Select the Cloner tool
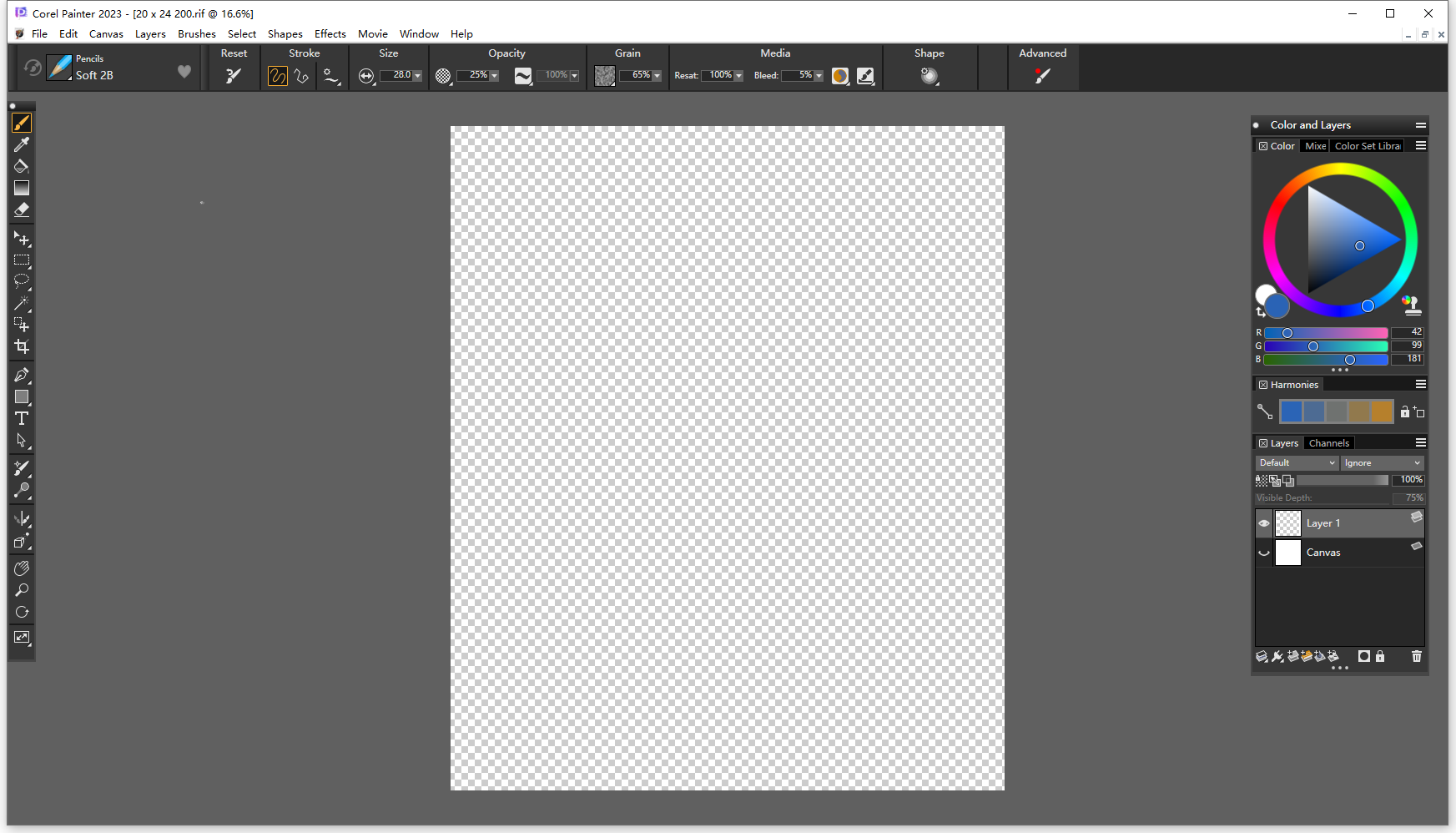Viewport: 1456px width, 833px height. click(x=22, y=468)
